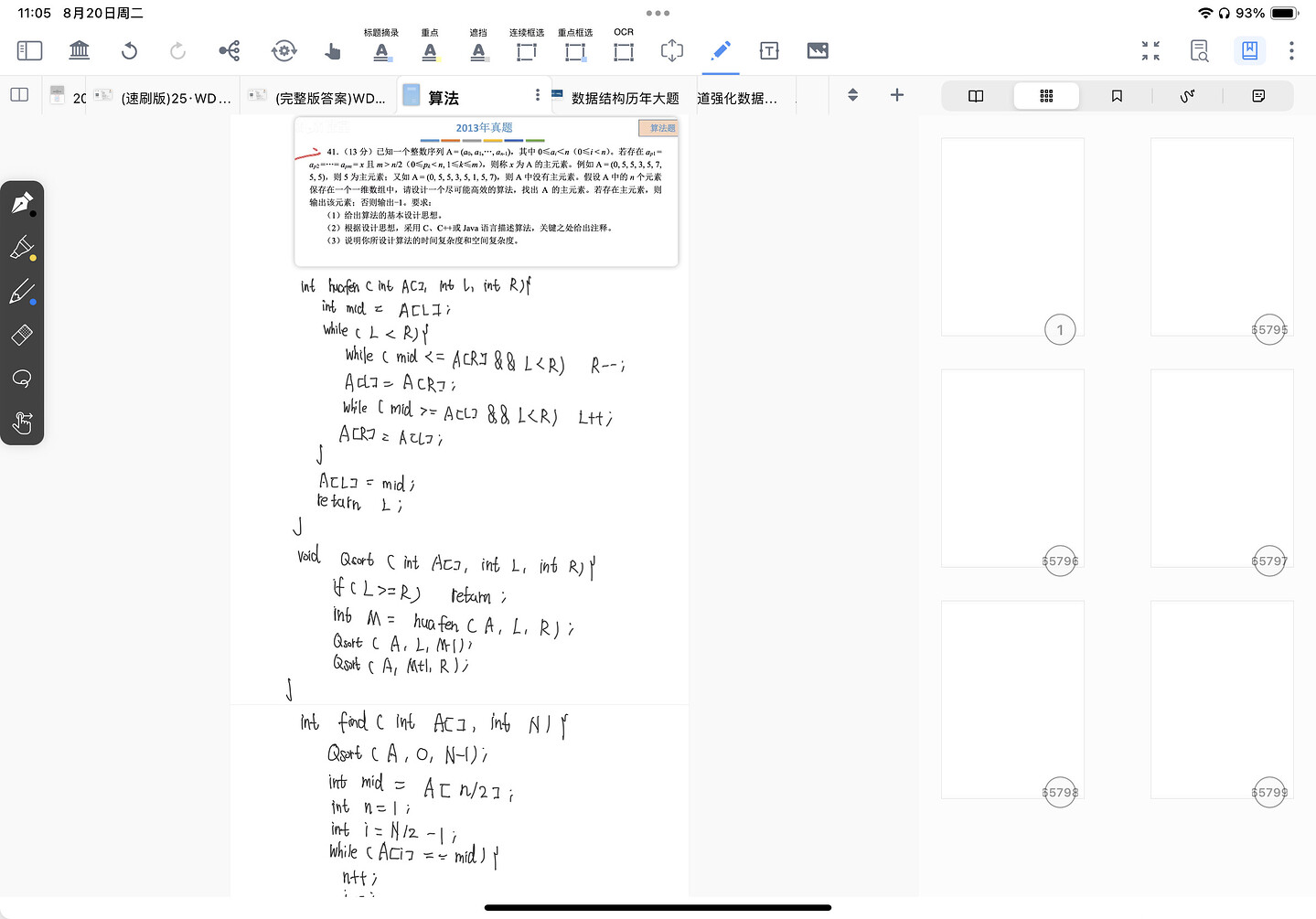Activate the OCR frame tool
This screenshot has height=919, width=1316.
click(x=624, y=46)
